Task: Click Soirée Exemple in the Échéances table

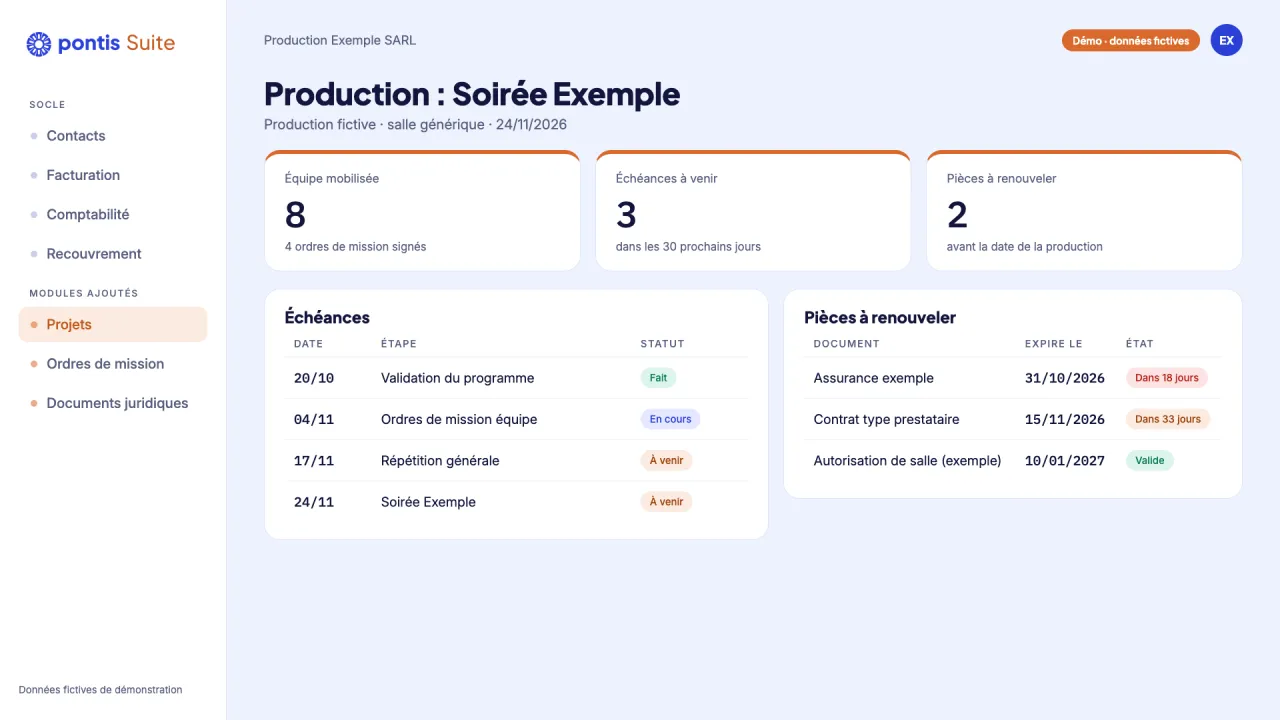Action: click(x=428, y=502)
